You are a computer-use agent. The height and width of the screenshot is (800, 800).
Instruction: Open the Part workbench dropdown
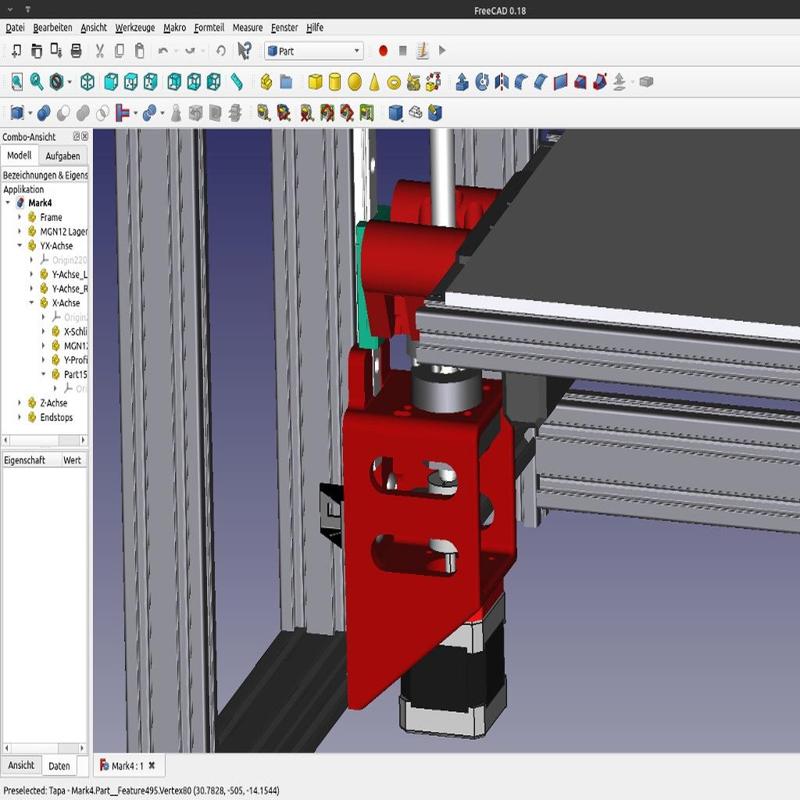313,50
